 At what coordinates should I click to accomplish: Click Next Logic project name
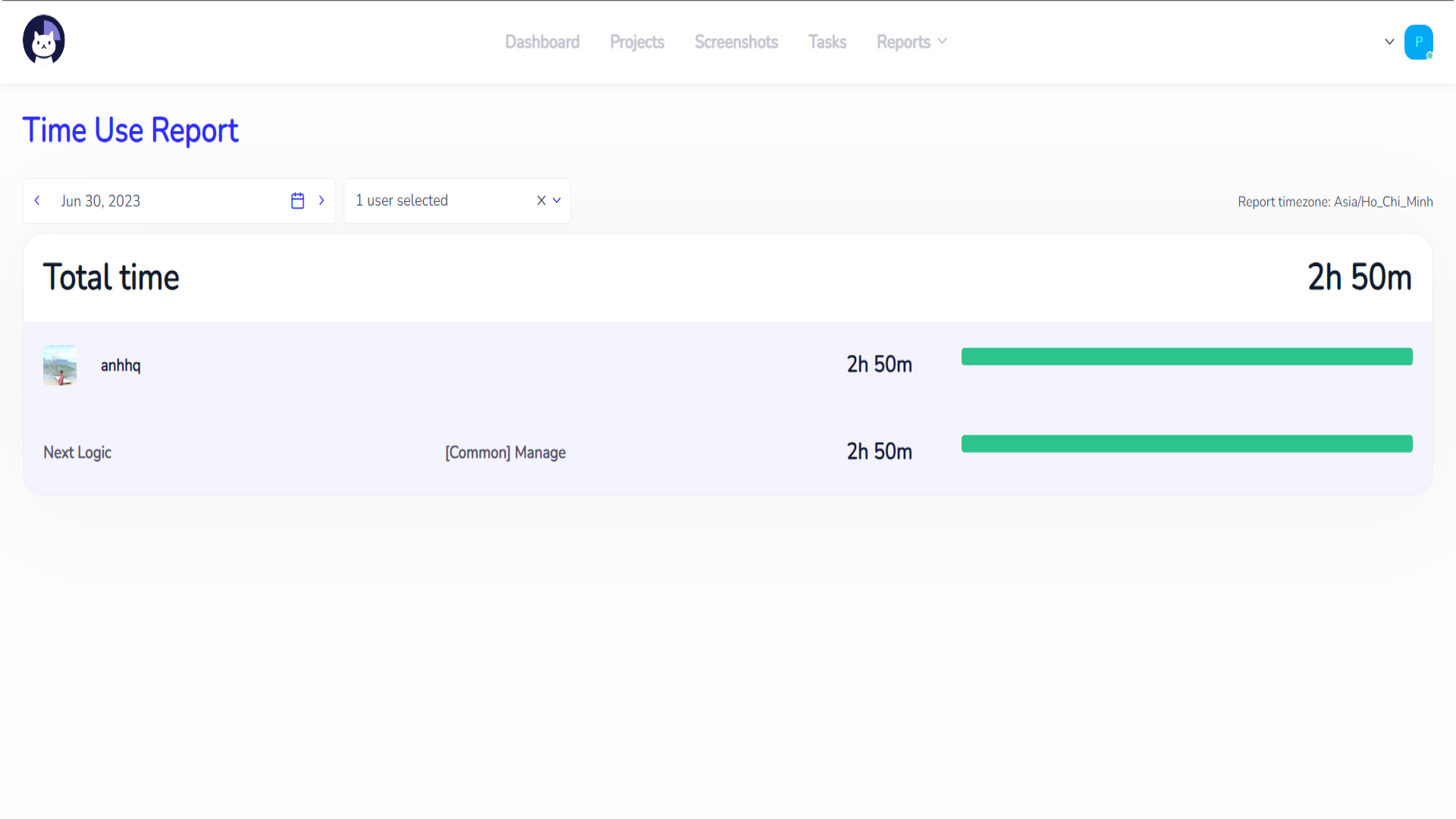point(77,453)
